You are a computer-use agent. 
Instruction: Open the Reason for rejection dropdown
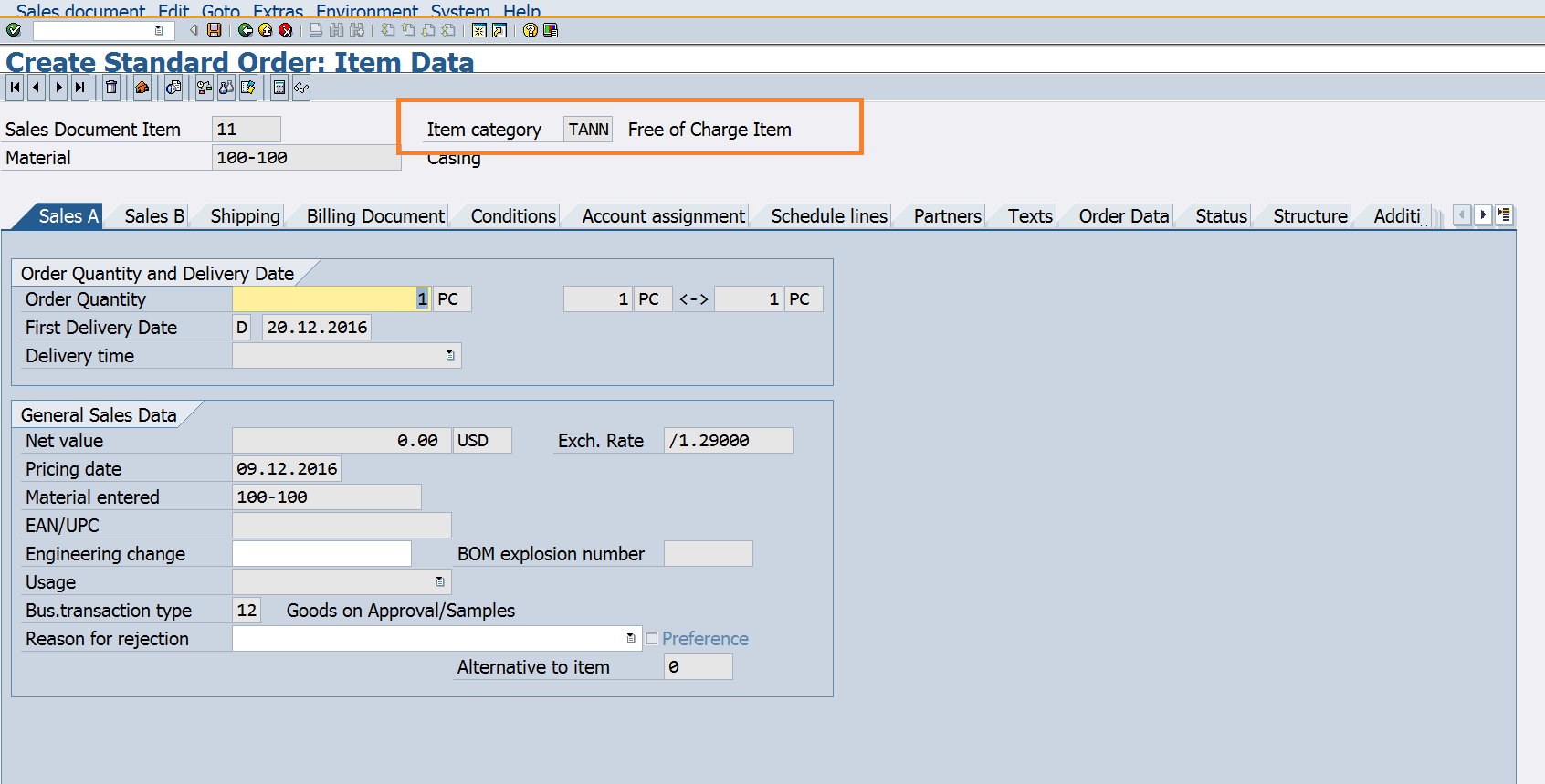pyautogui.click(x=631, y=638)
